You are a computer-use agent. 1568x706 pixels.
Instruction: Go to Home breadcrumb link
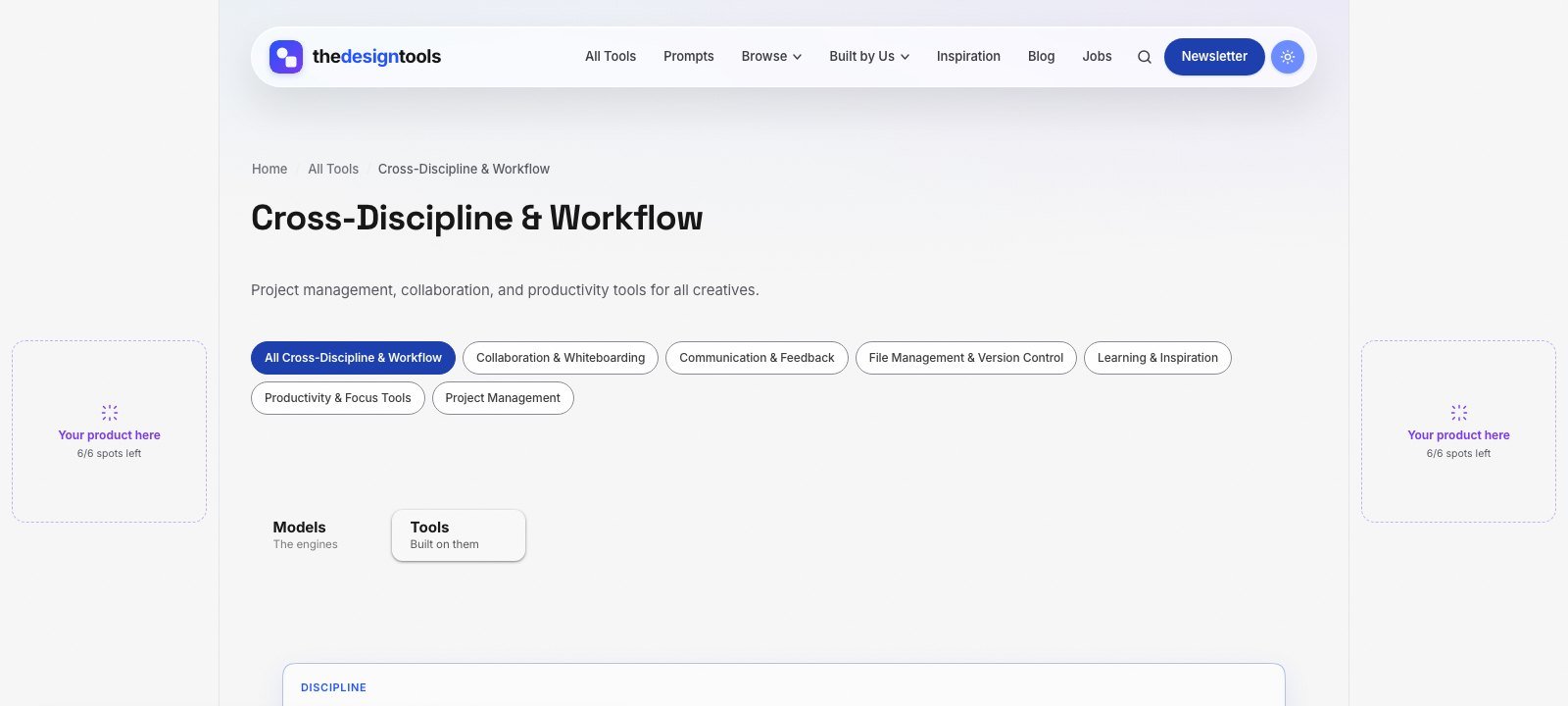click(269, 169)
